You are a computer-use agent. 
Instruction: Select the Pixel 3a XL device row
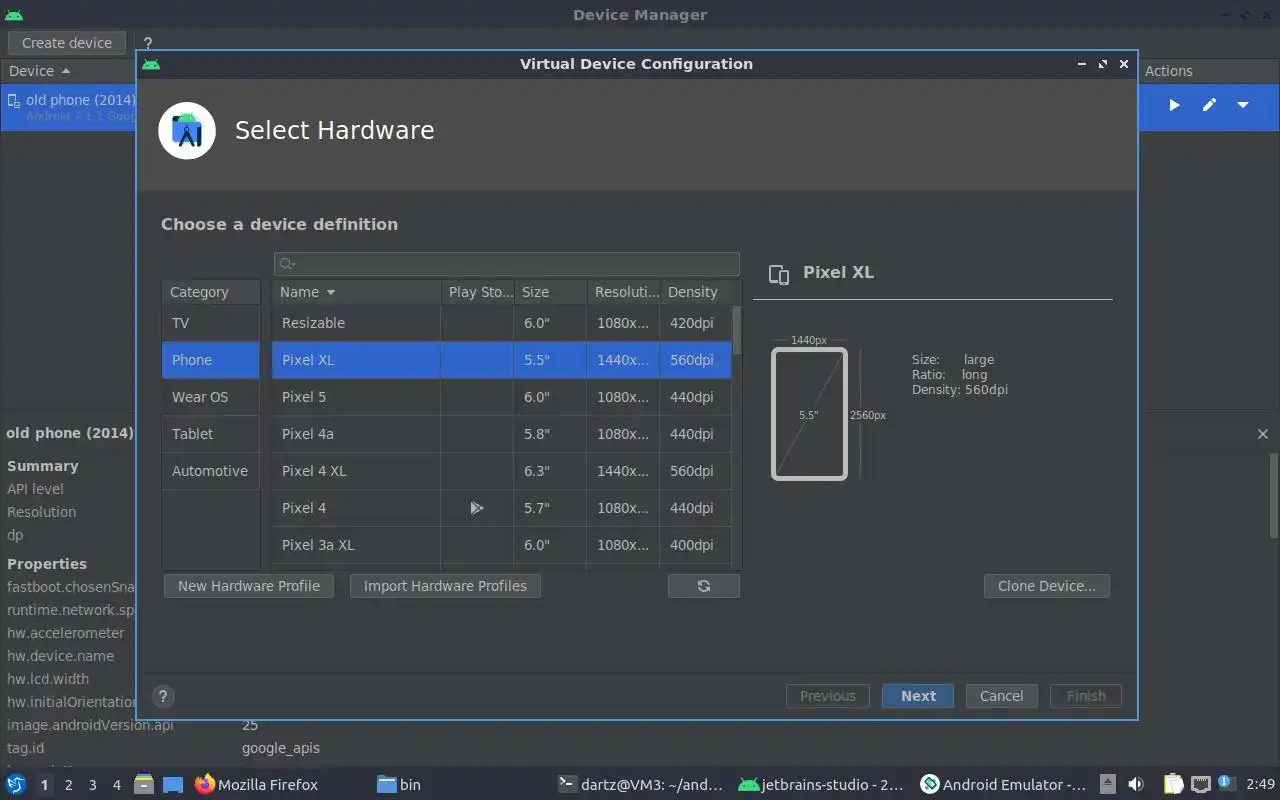[502, 545]
